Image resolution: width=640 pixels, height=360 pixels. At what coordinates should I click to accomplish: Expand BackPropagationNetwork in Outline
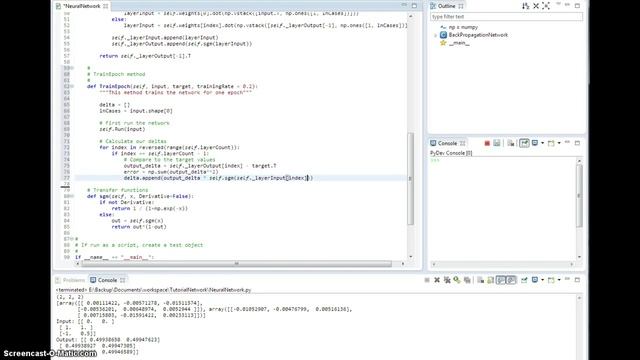(435, 35)
